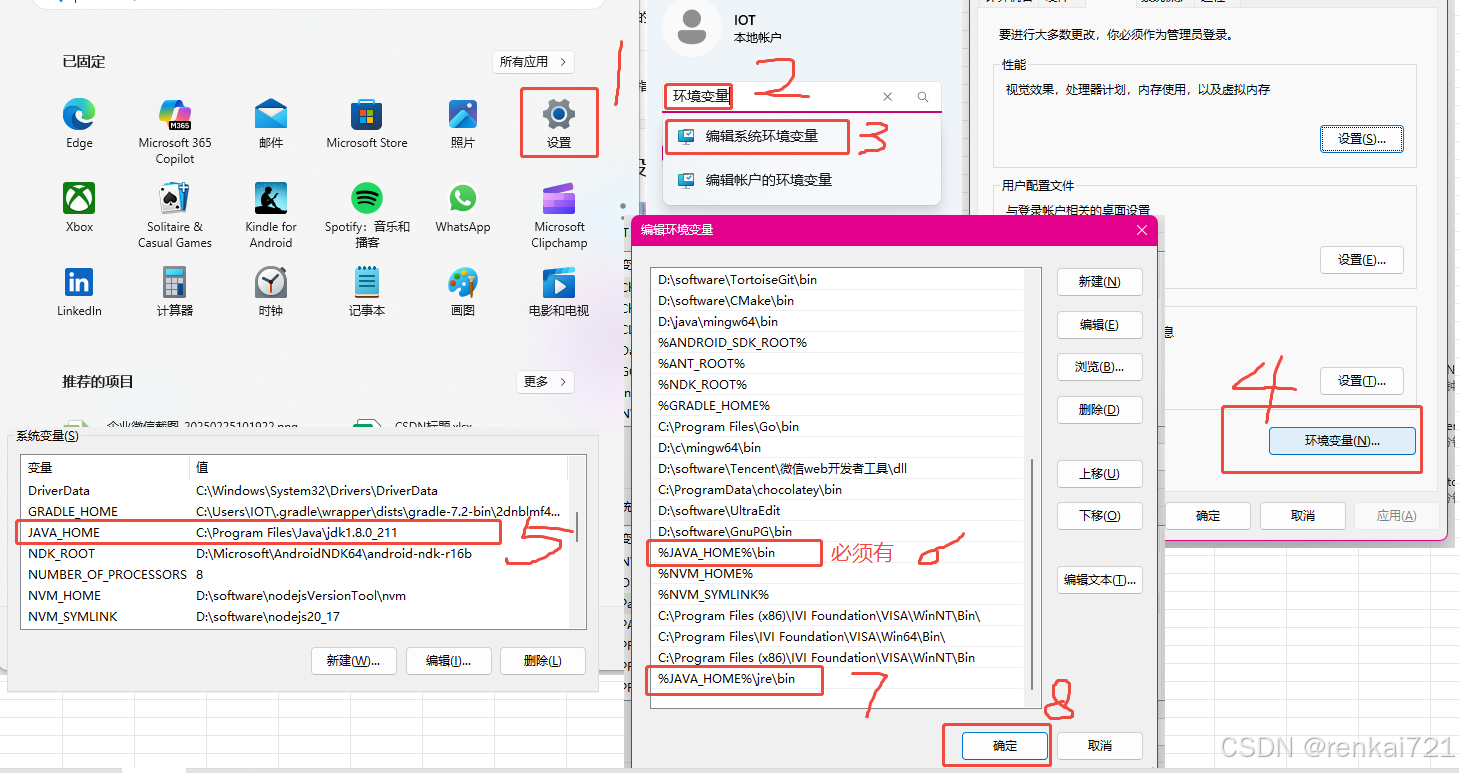Launch the Xbox app
Image resolution: width=1459 pixels, height=773 pixels.
pyautogui.click(x=79, y=207)
